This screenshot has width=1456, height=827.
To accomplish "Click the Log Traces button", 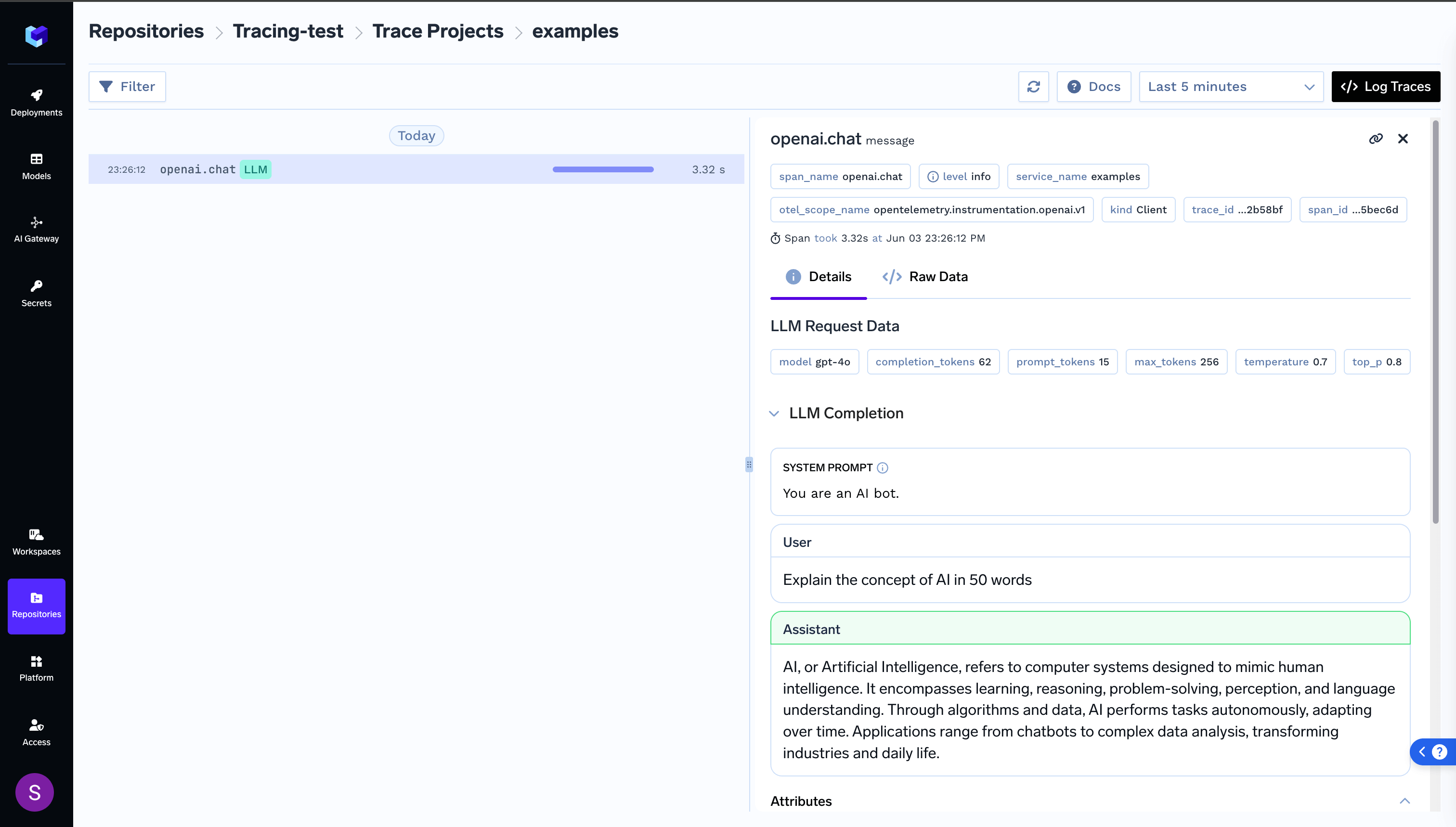I will (x=1386, y=86).
